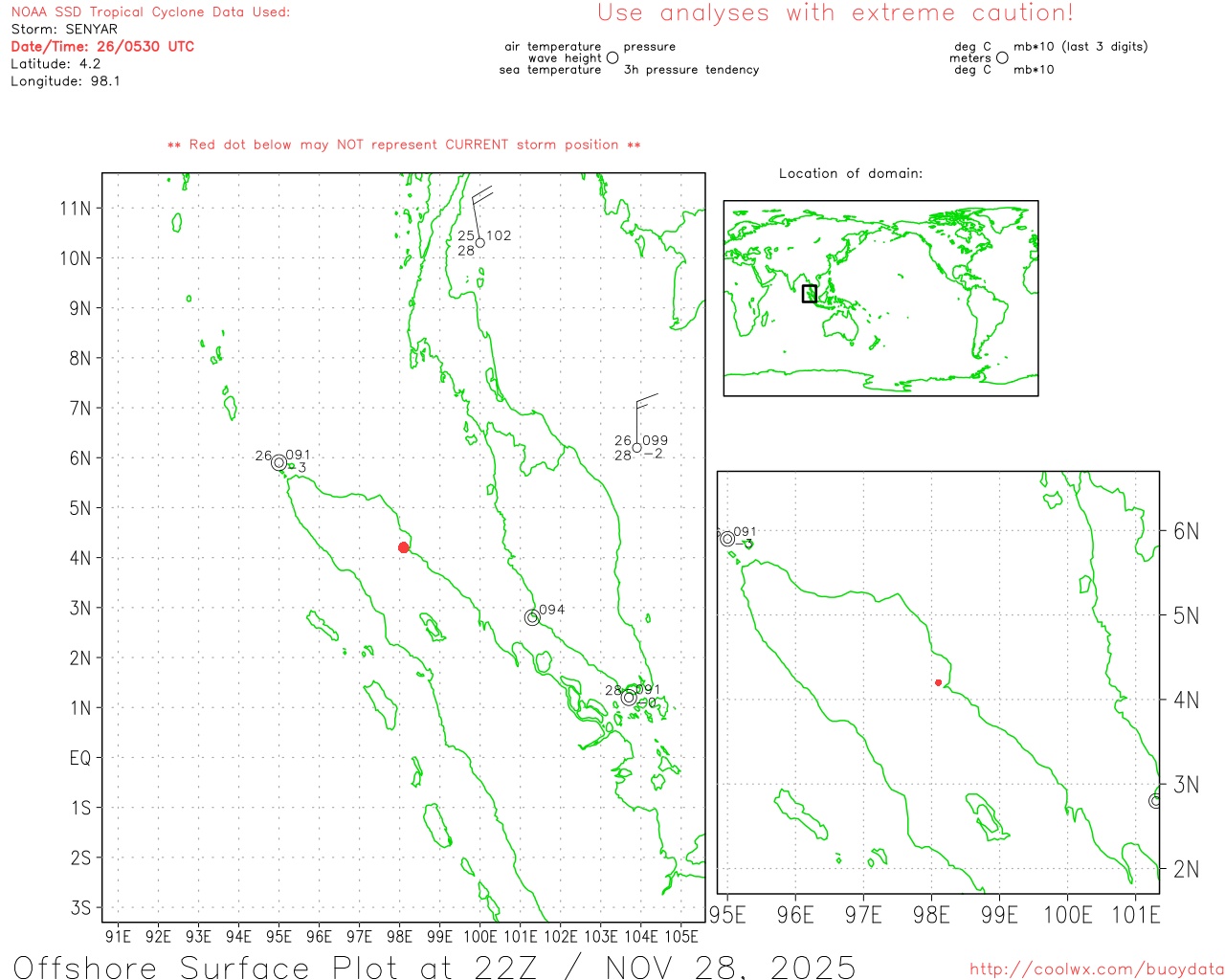Click main map station circle near 1N 104E
This screenshot has width=1225, height=980.
click(x=629, y=698)
